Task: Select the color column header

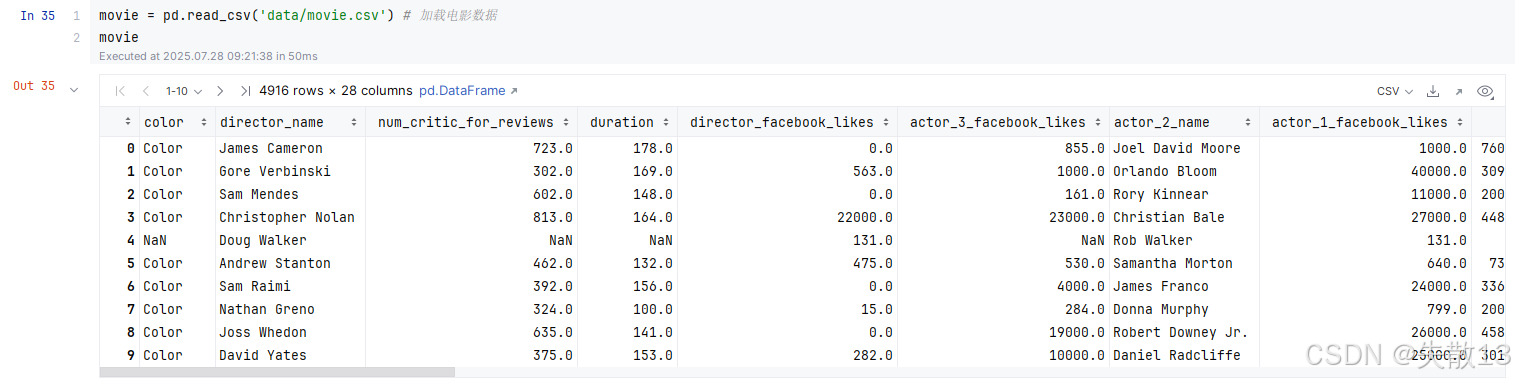Action: click(x=164, y=122)
